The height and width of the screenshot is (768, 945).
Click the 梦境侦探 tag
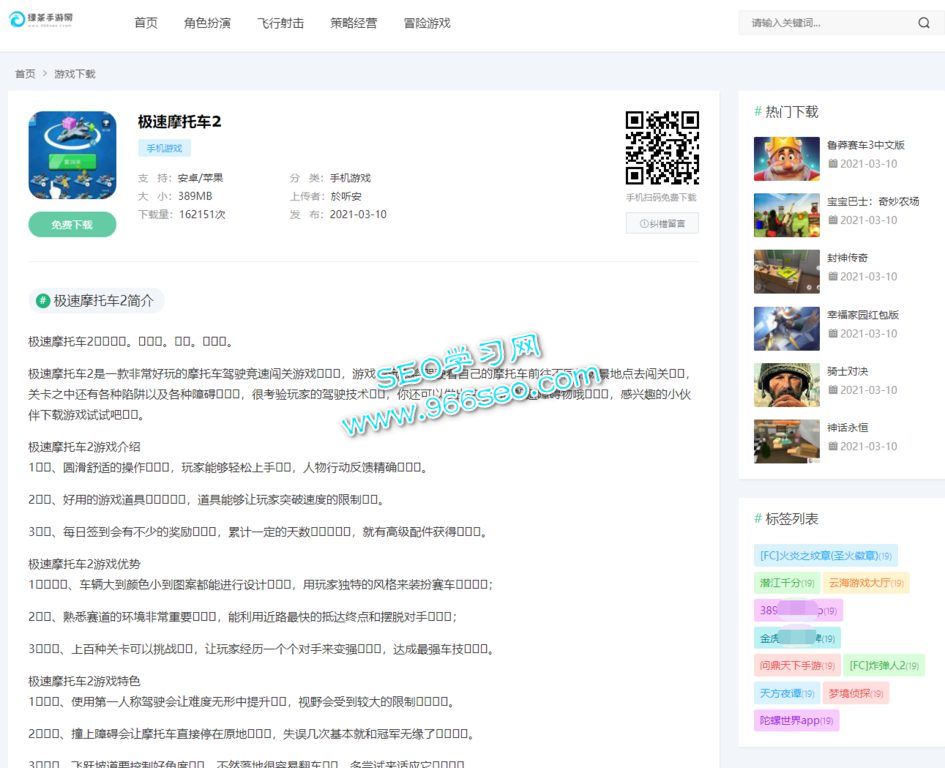point(856,693)
